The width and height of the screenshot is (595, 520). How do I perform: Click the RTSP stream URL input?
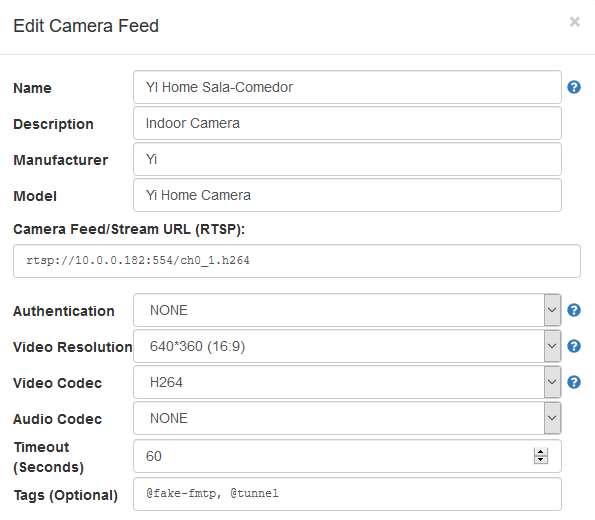(x=297, y=261)
